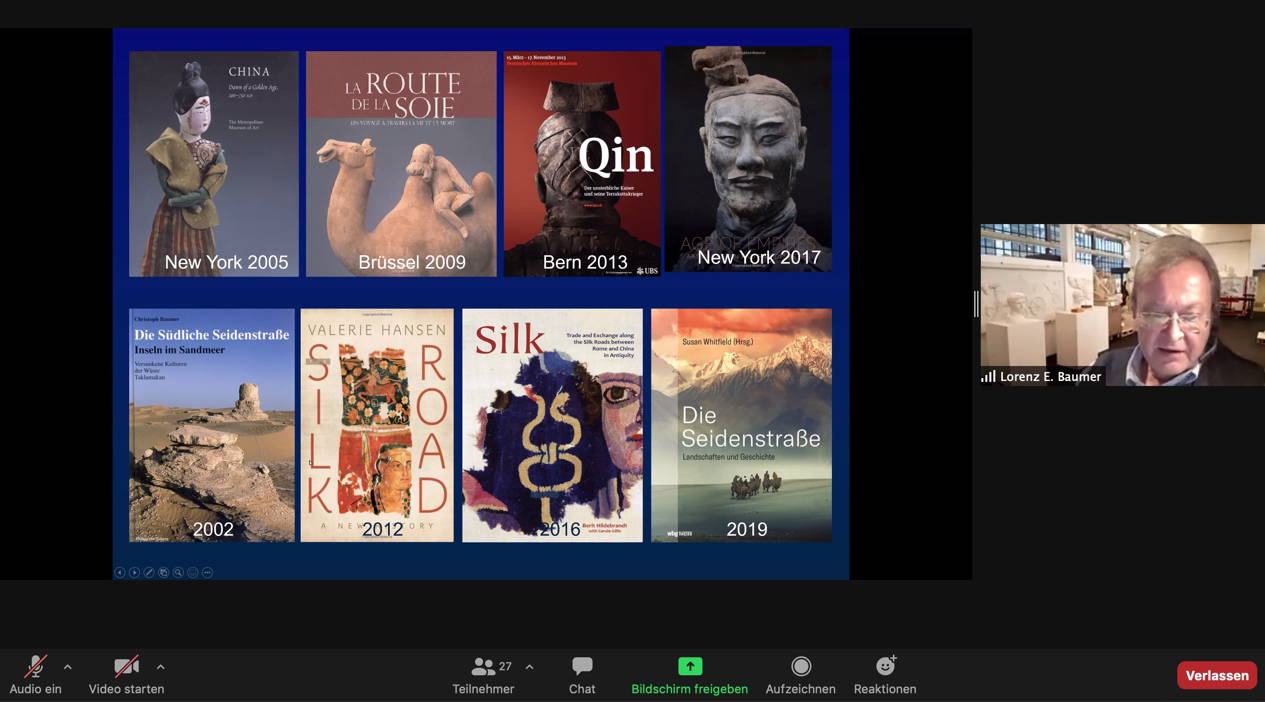Image resolution: width=1265 pixels, height=702 pixels.
Task: Click the 'Landschaften und Geschichte' subtitle
Action: tap(728, 457)
